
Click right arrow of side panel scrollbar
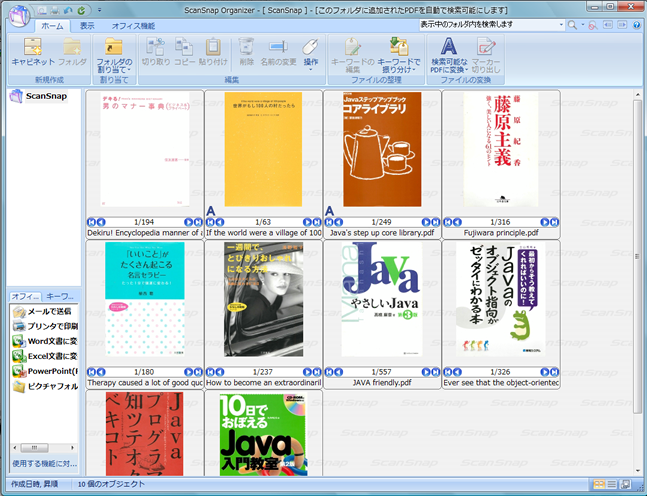point(73,448)
